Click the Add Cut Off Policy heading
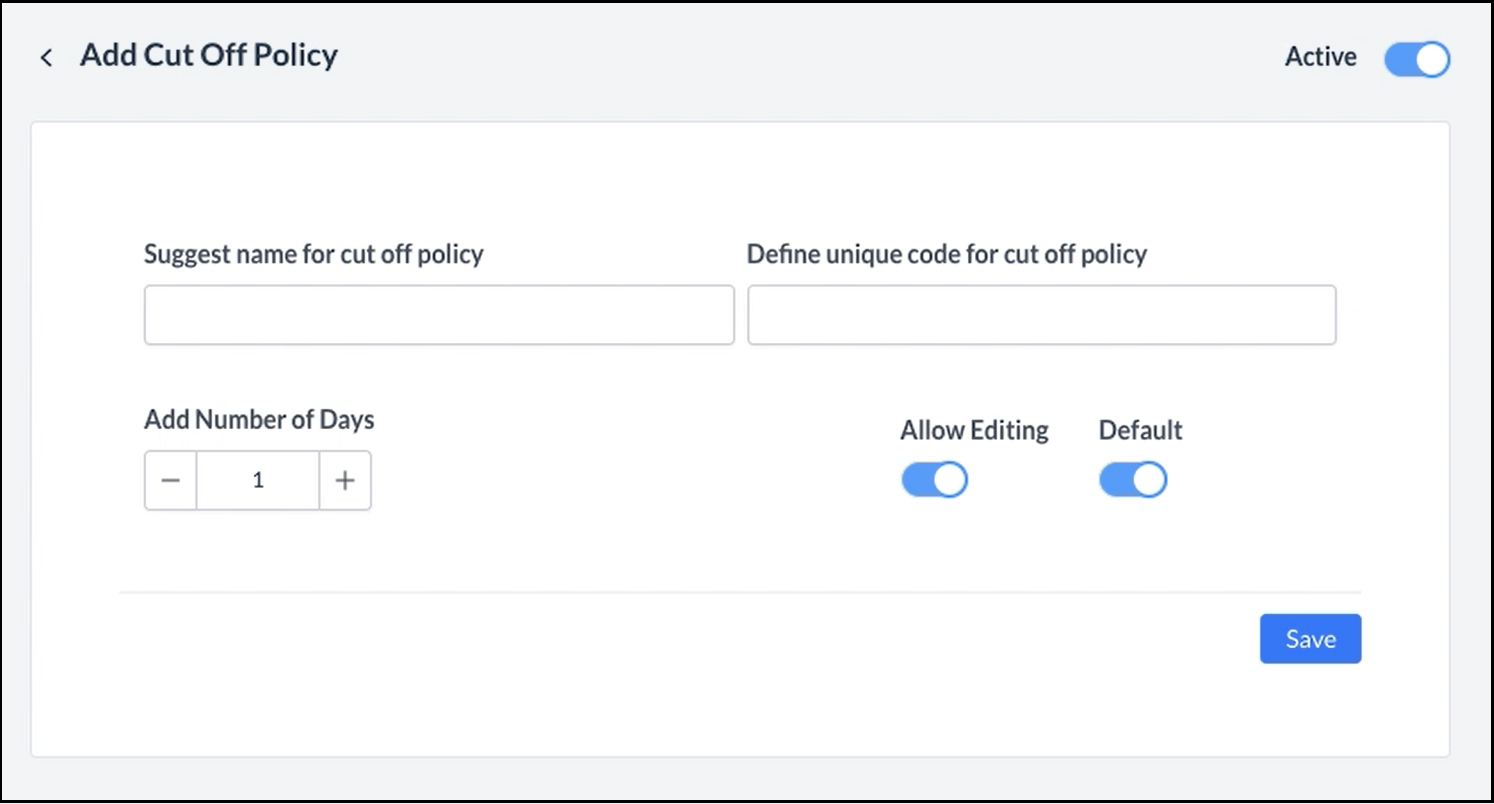The height and width of the screenshot is (804, 1494). [209, 55]
